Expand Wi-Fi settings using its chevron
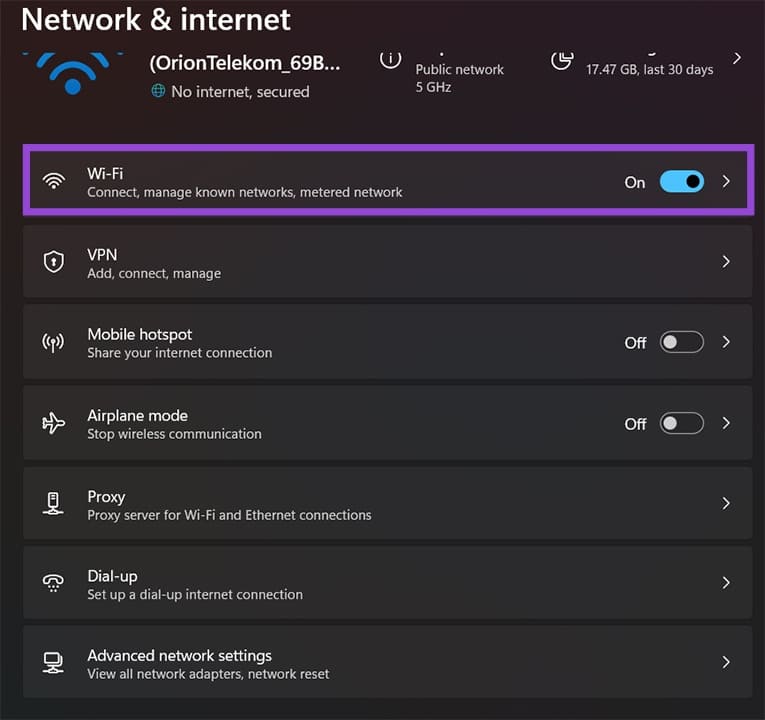Image resolution: width=765 pixels, height=720 pixels. pyautogui.click(x=727, y=182)
